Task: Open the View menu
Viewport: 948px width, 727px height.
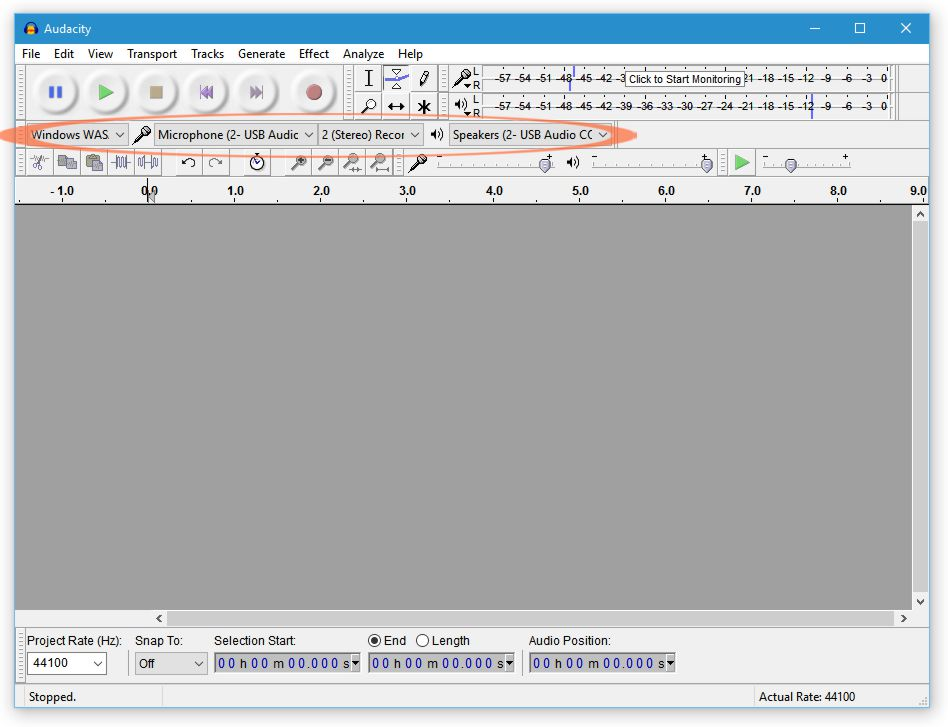Action: point(100,54)
